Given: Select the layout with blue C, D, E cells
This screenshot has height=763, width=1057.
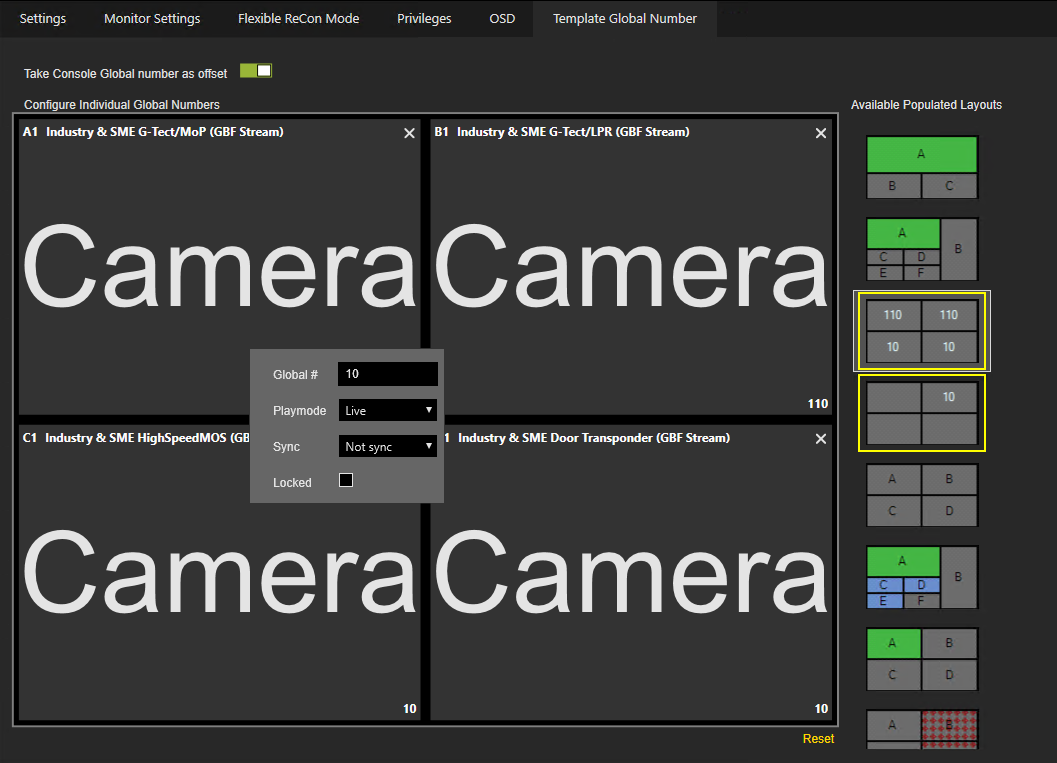Looking at the screenshot, I should tap(921, 577).
